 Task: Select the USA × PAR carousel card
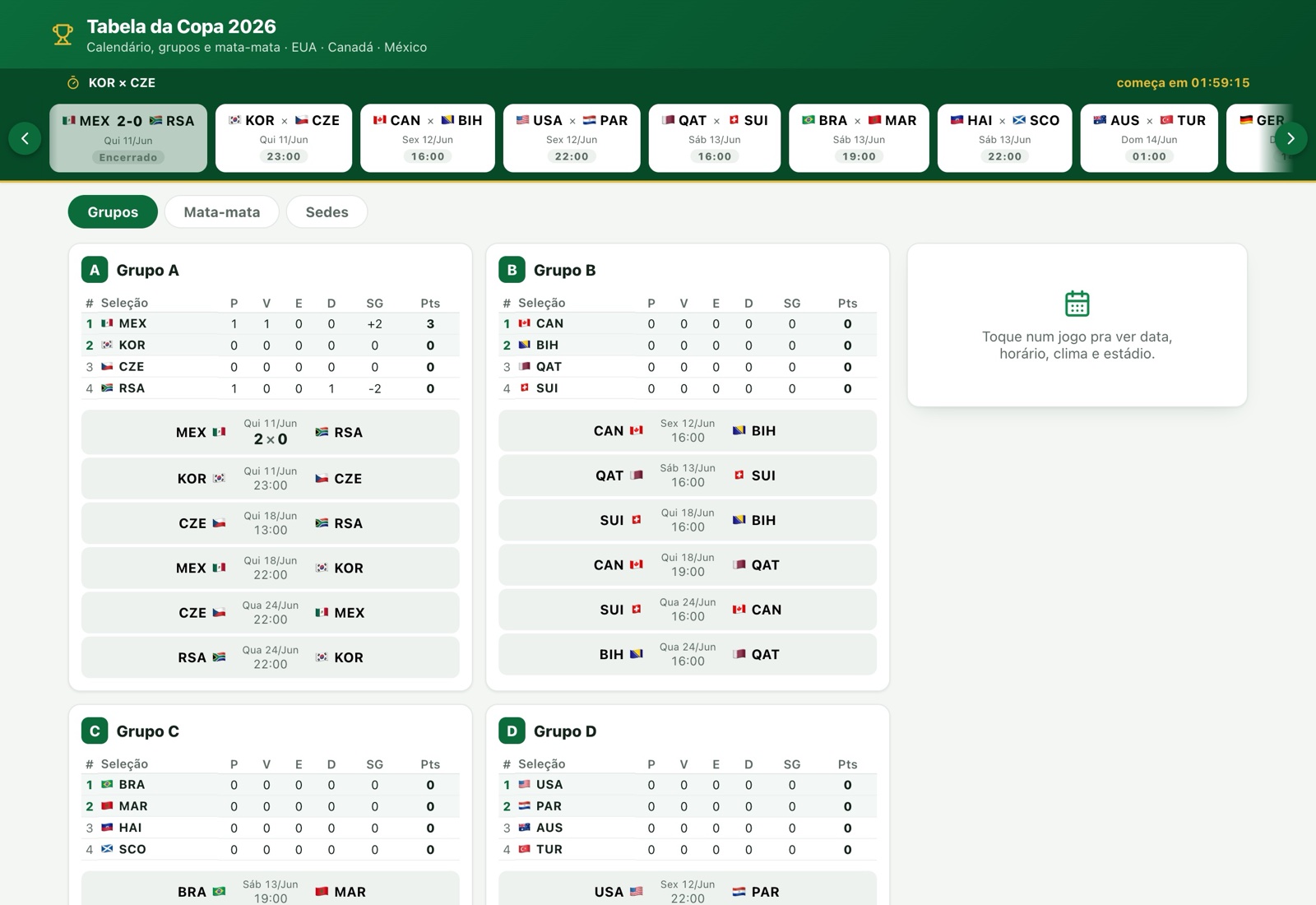[x=572, y=137]
